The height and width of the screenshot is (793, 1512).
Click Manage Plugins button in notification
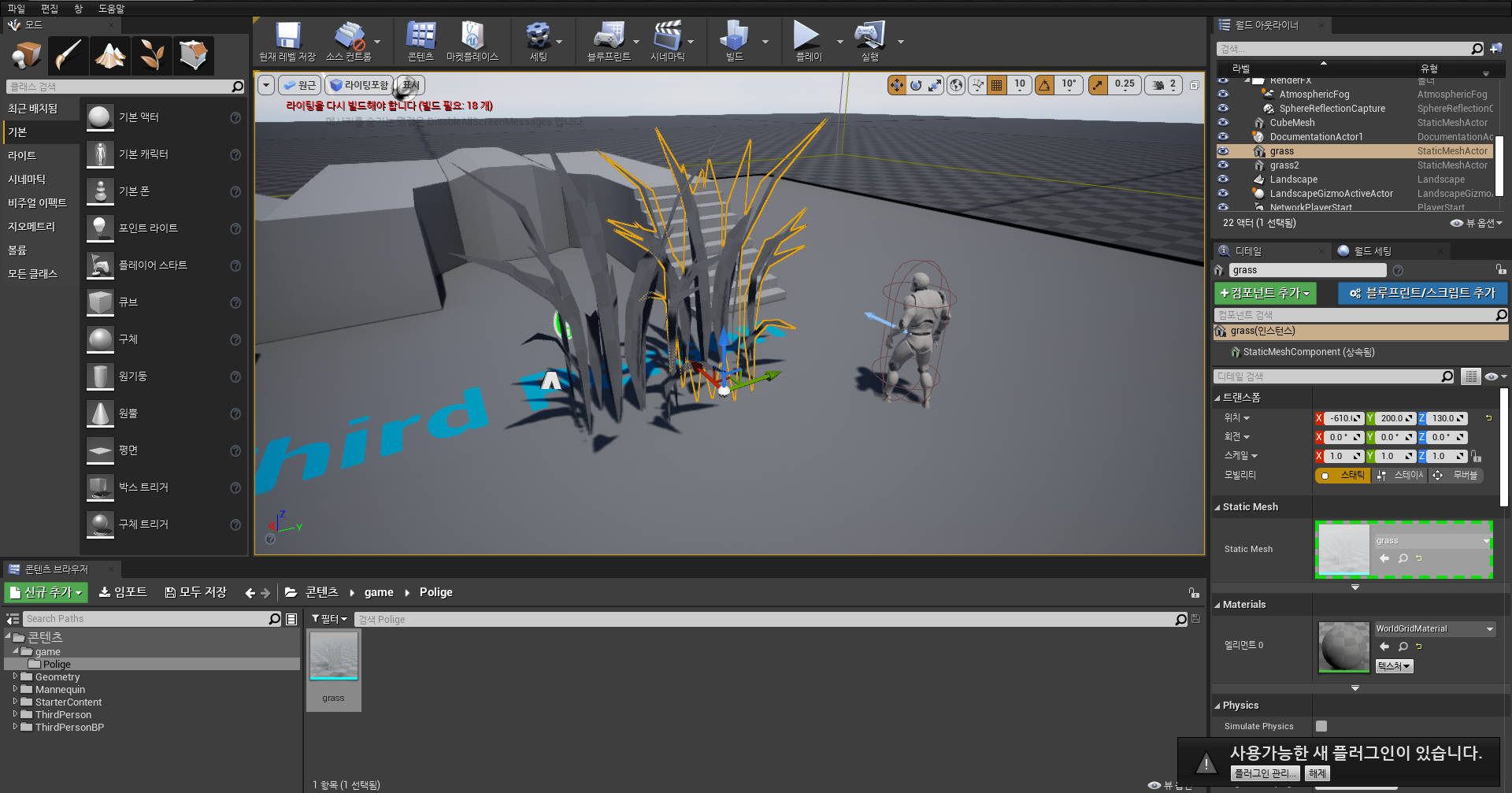[1265, 773]
